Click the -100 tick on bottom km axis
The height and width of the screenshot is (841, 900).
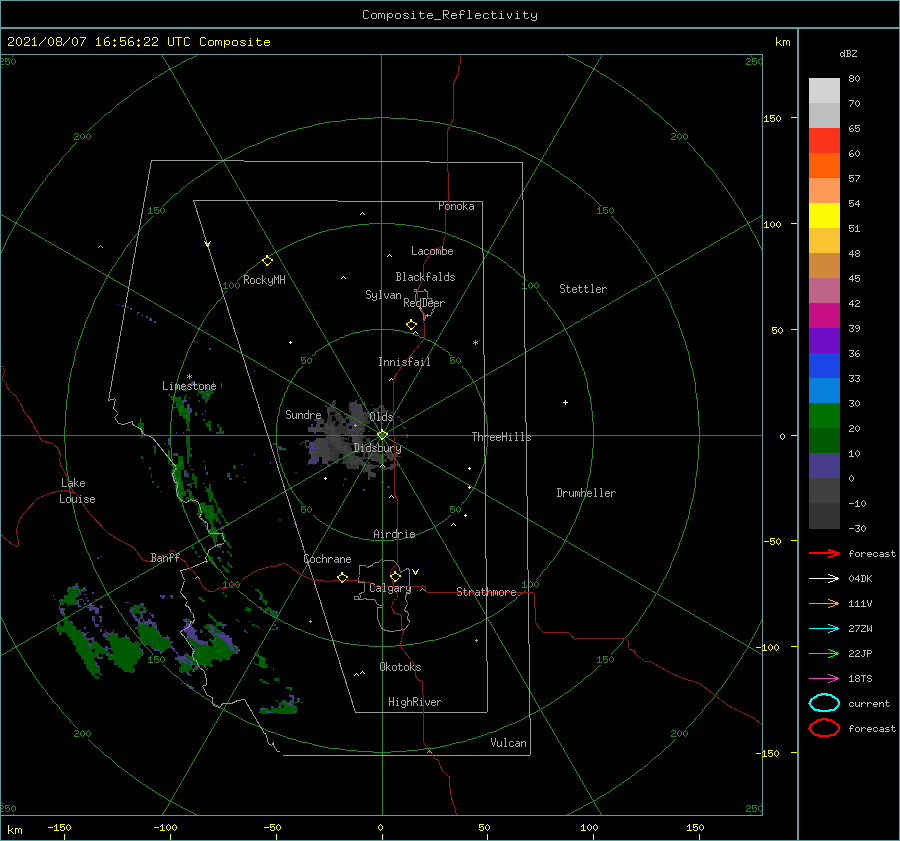165,827
